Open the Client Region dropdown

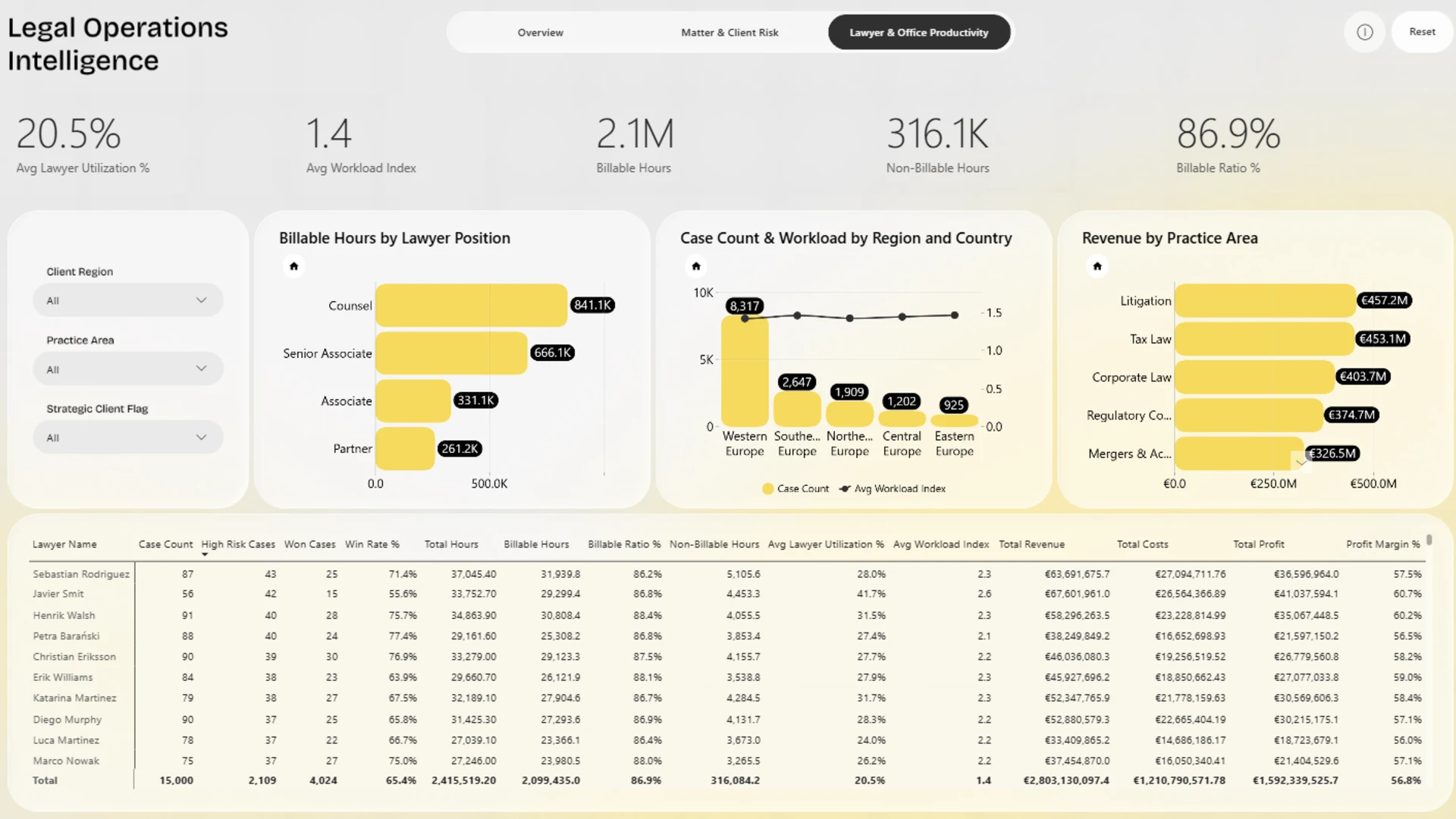pyautogui.click(x=127, y=300)
